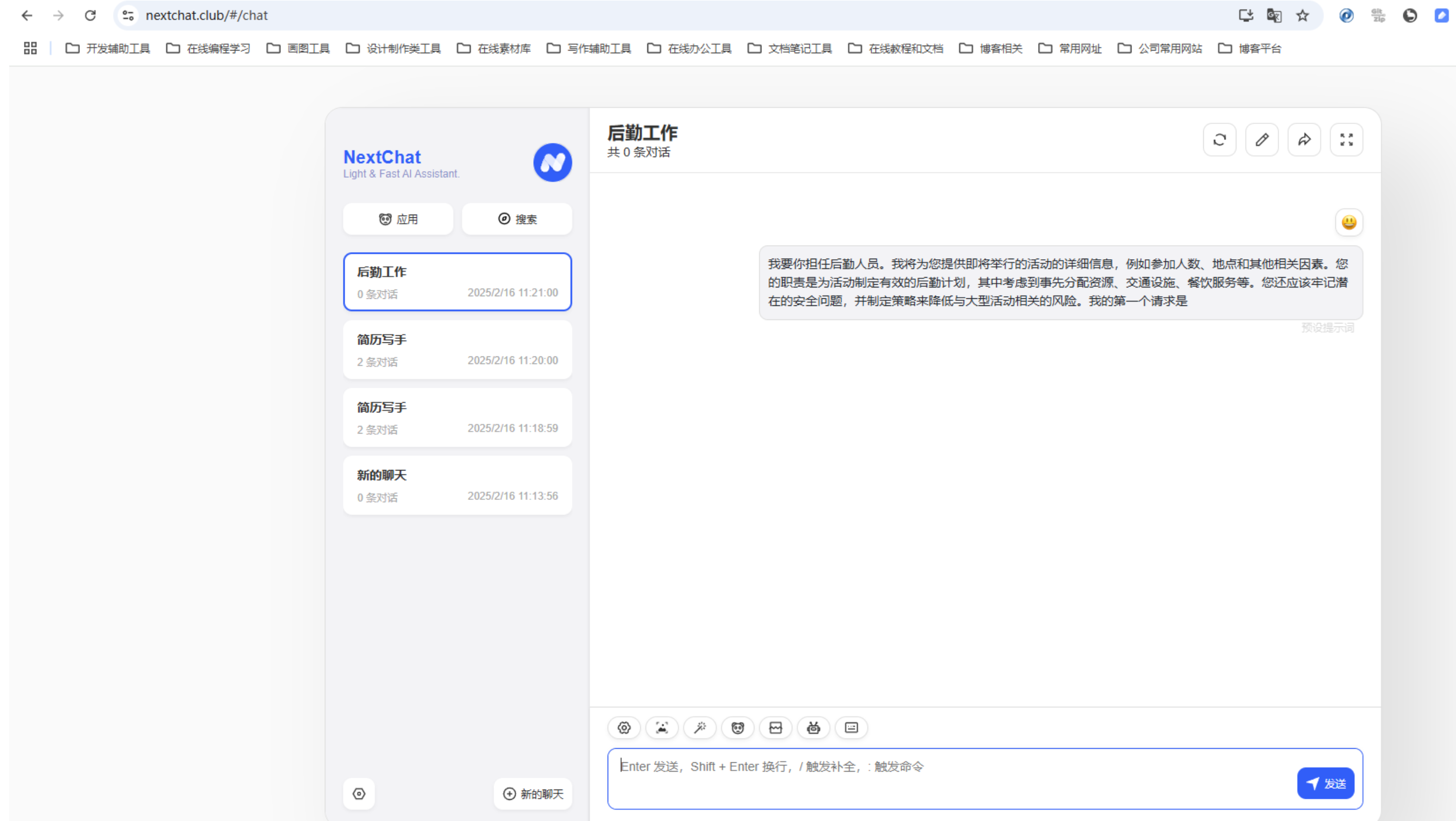The image size is (1456, 821).
Task: Select the 简历写手 chat from 11:20:00
Action: pos(457,349)
